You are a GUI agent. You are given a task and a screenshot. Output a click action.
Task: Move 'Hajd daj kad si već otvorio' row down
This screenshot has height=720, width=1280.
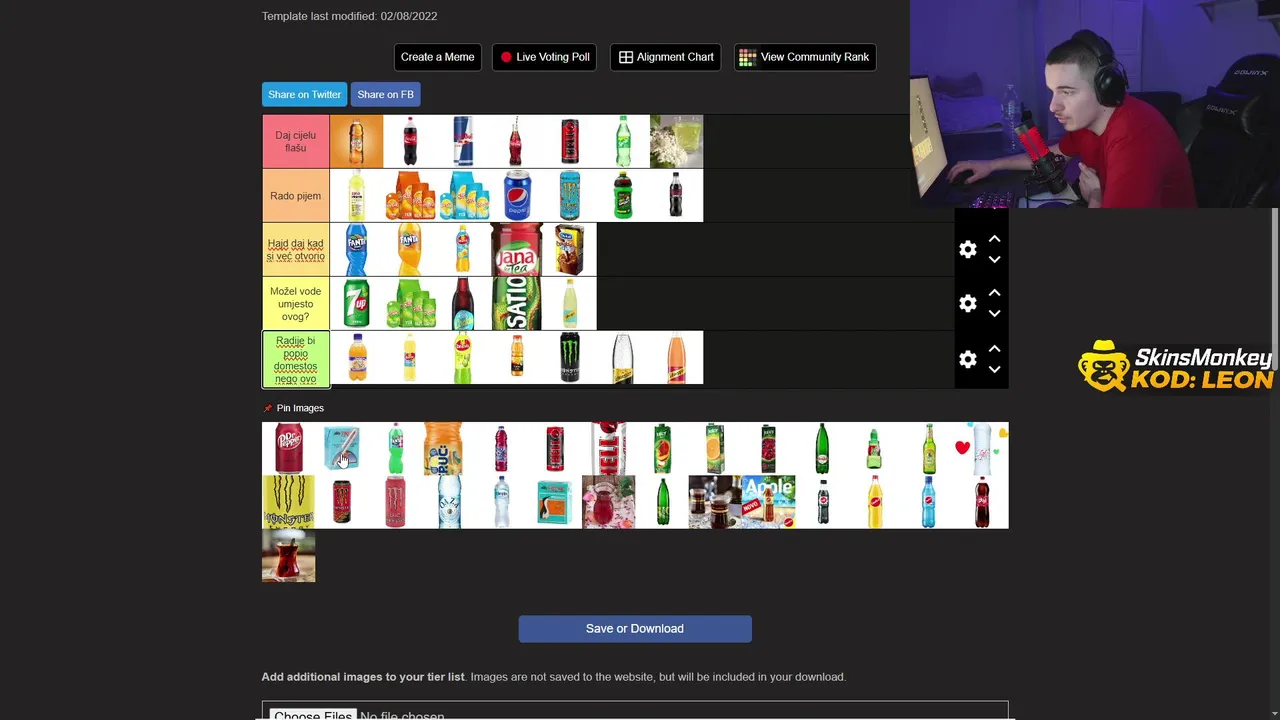point(994,260)
